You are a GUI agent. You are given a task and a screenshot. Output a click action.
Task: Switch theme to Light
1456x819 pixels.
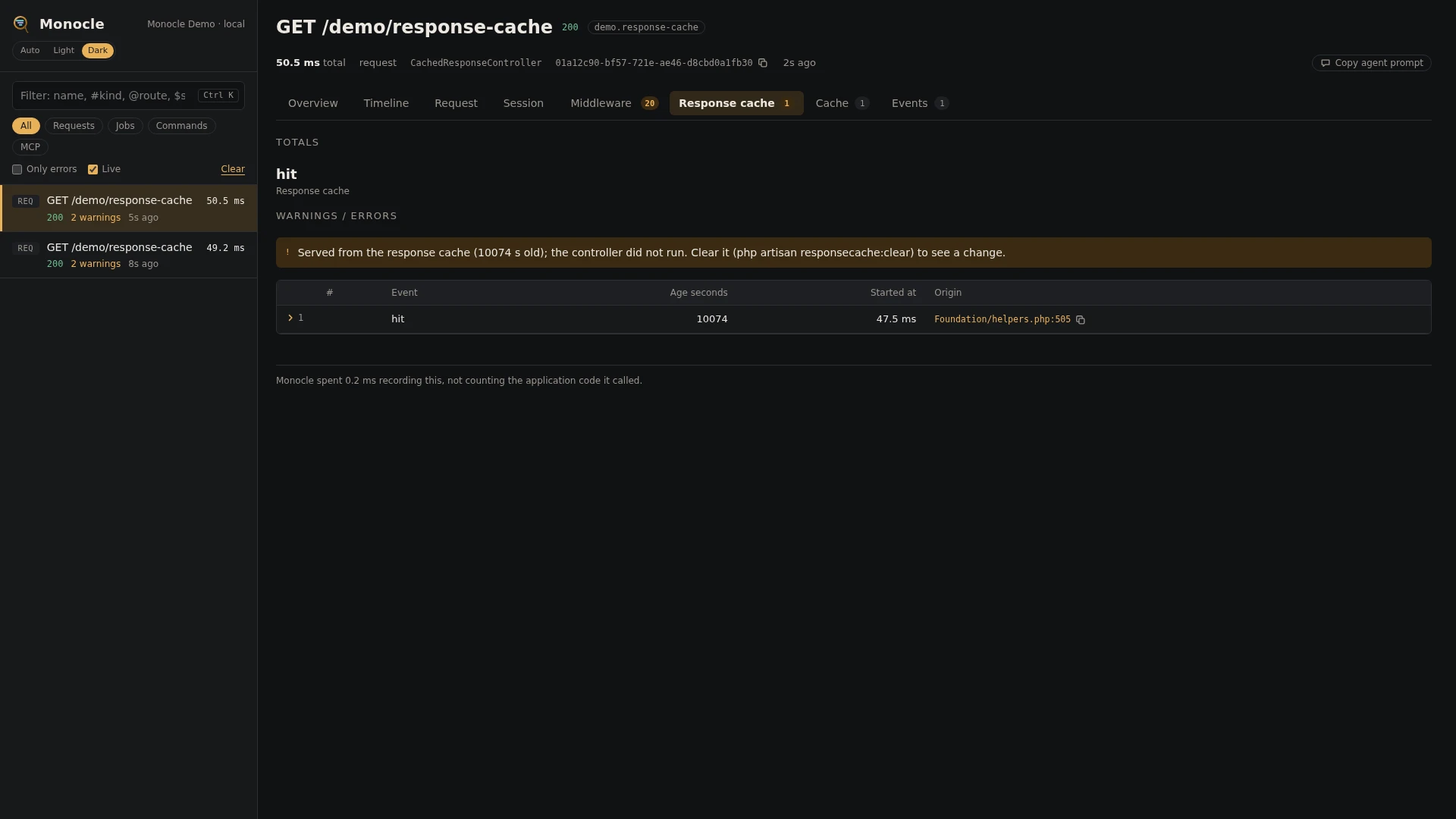[64, 51]
